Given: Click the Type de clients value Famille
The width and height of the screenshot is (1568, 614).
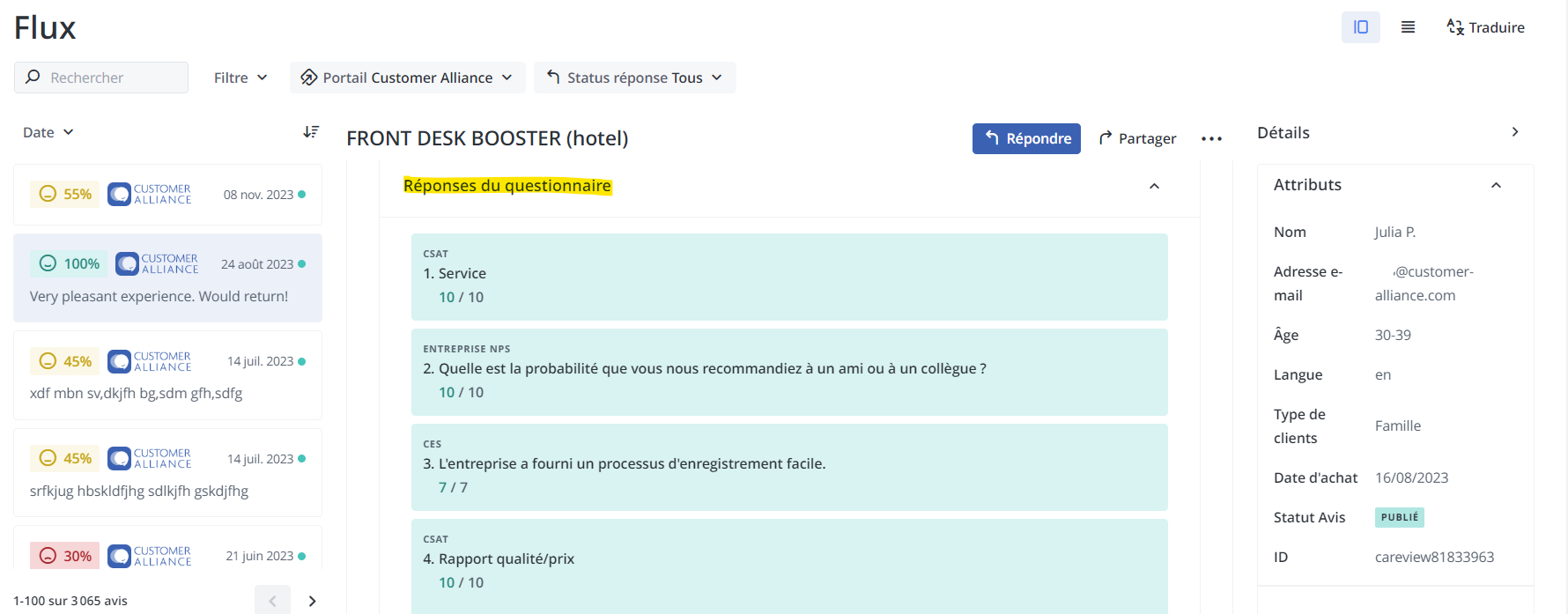Looking at the screenshot, I should (1398, 425).
